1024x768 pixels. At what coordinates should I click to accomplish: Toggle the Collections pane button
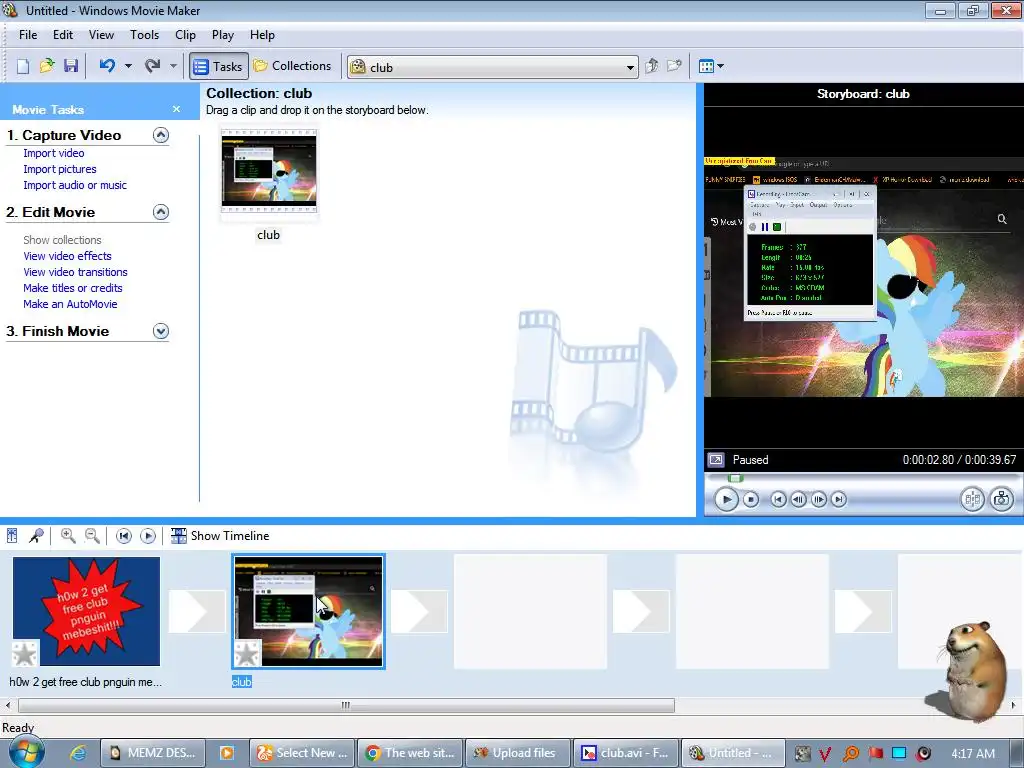coord(293,66)
